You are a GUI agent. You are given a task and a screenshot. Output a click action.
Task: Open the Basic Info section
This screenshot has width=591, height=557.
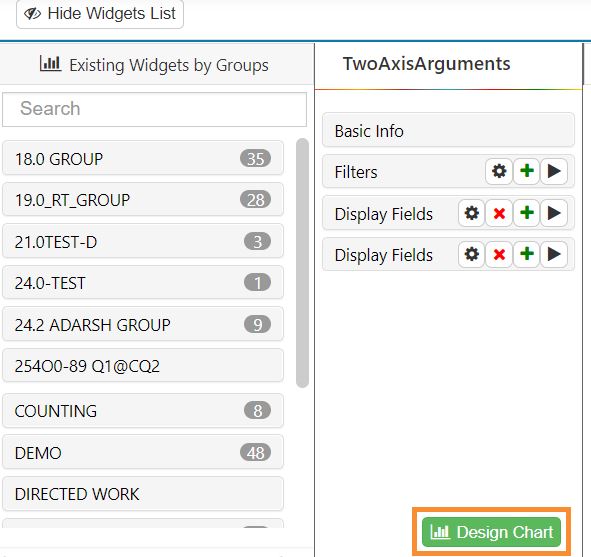(x=448, y=131)
